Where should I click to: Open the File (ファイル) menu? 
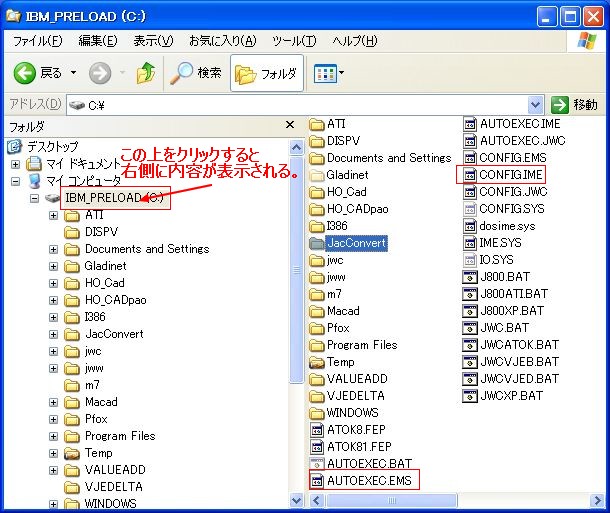click(x=37, y=41)
